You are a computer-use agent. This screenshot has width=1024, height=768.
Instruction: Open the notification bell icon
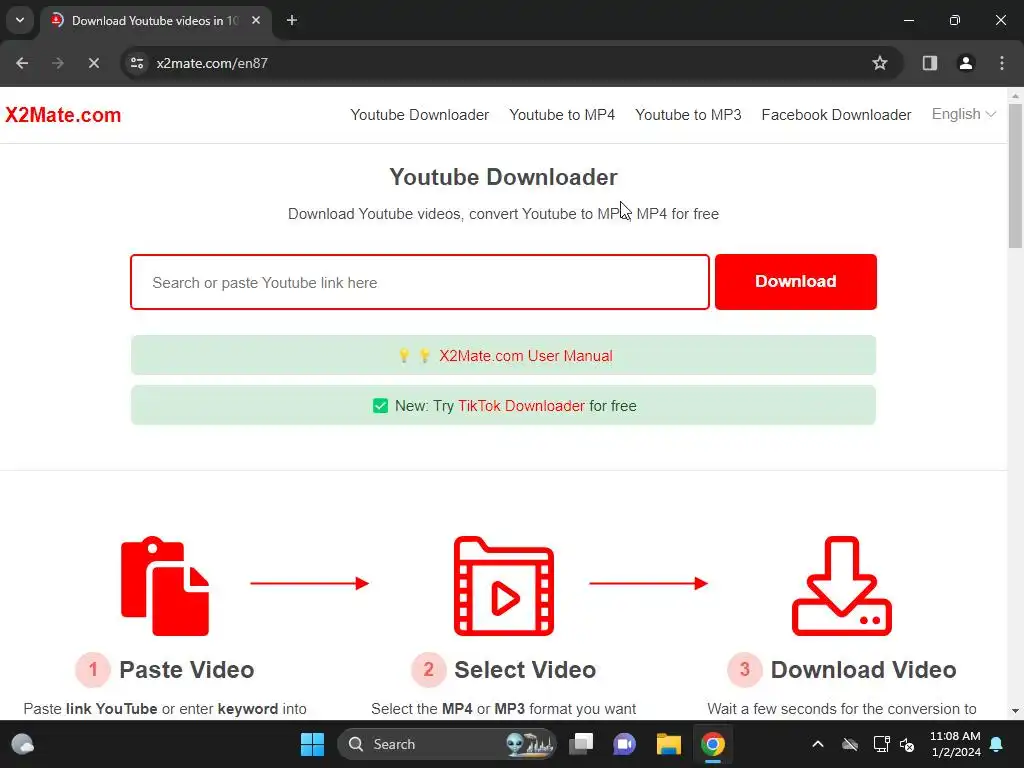(997, 744)
